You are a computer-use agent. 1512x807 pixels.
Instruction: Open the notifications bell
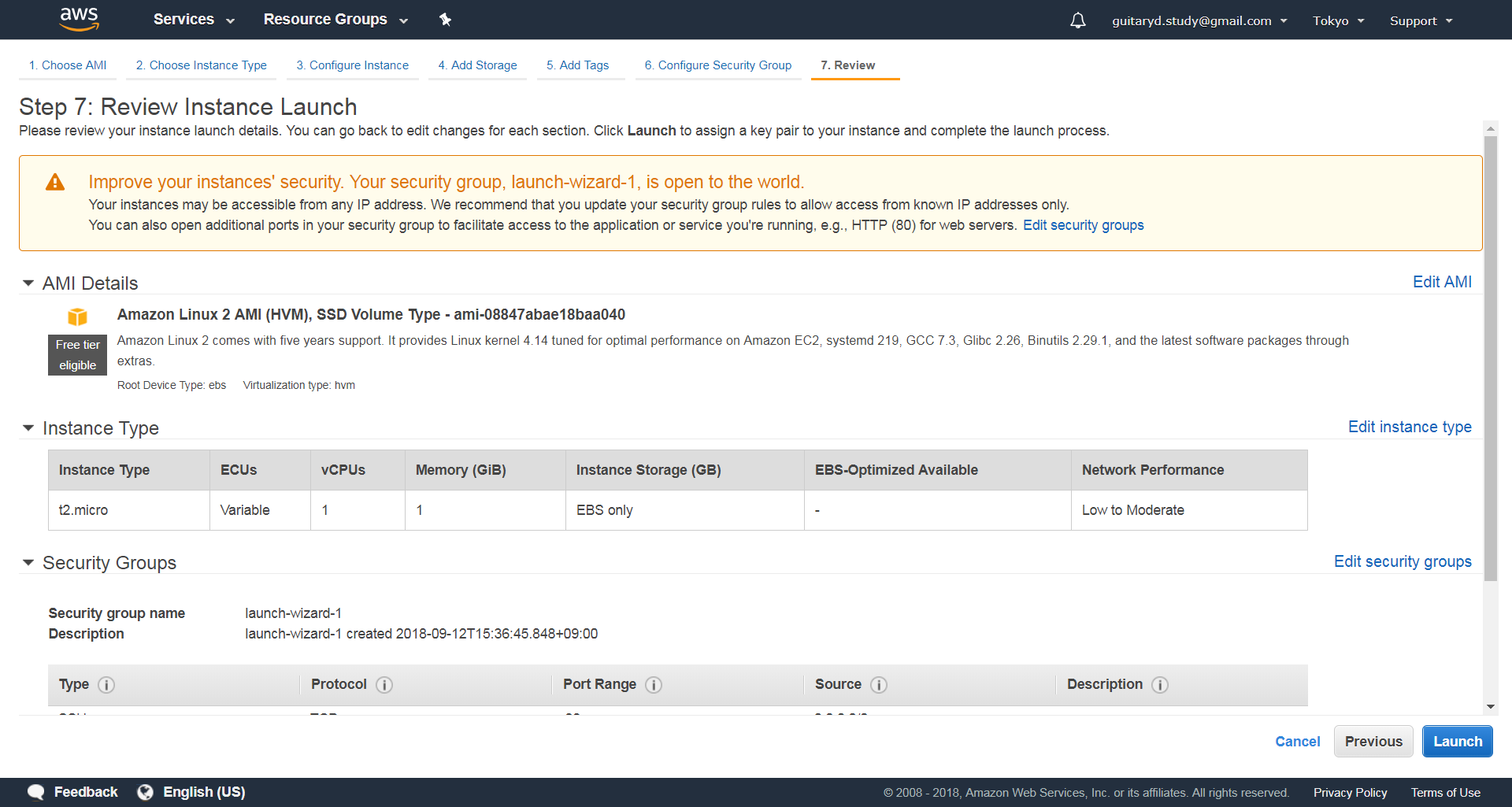(x=1077, y=20)
